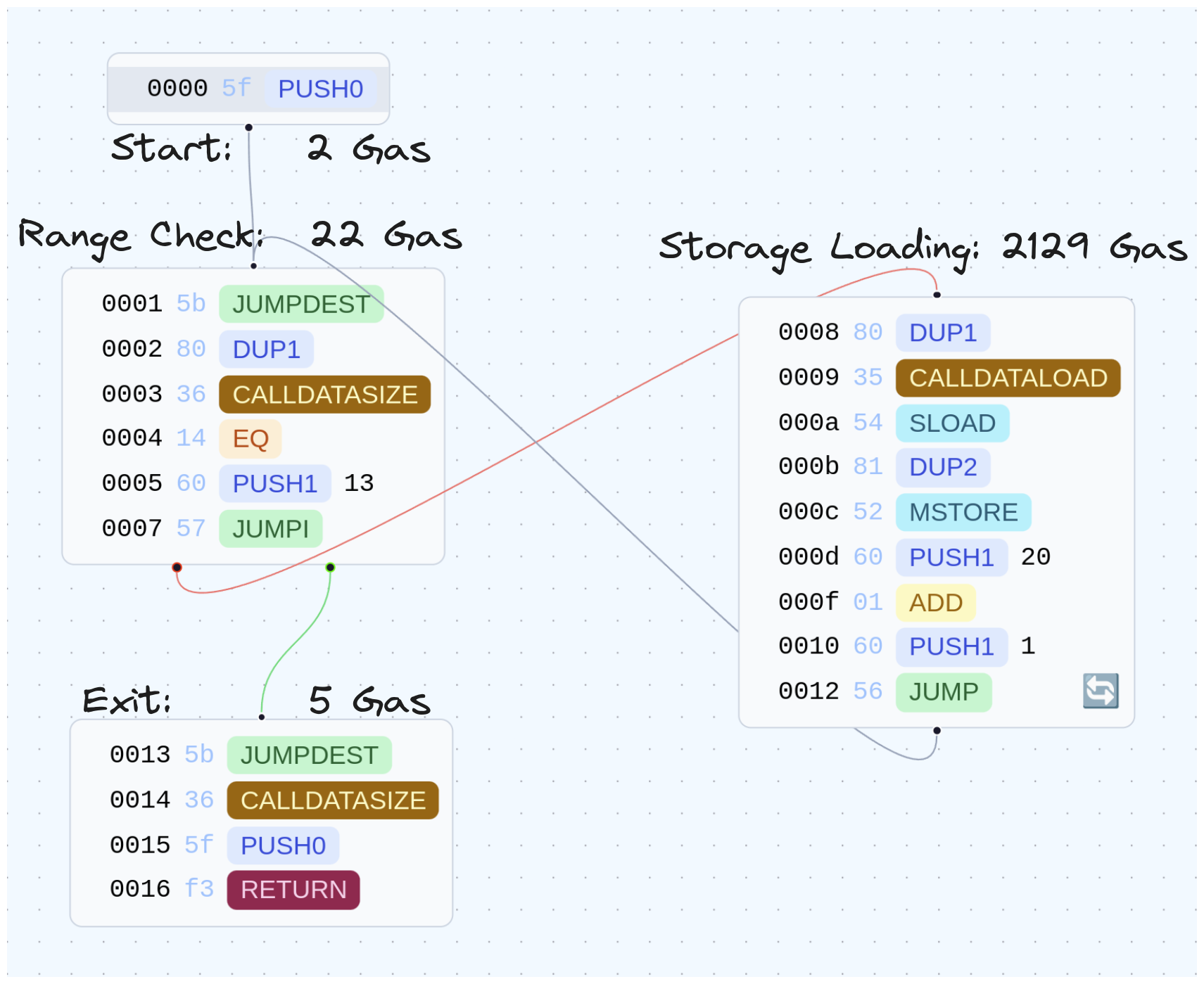Click the red false-branch port under JUMPI block
The width and height of the screenshot is (1204, 984).
click(177, 567)
